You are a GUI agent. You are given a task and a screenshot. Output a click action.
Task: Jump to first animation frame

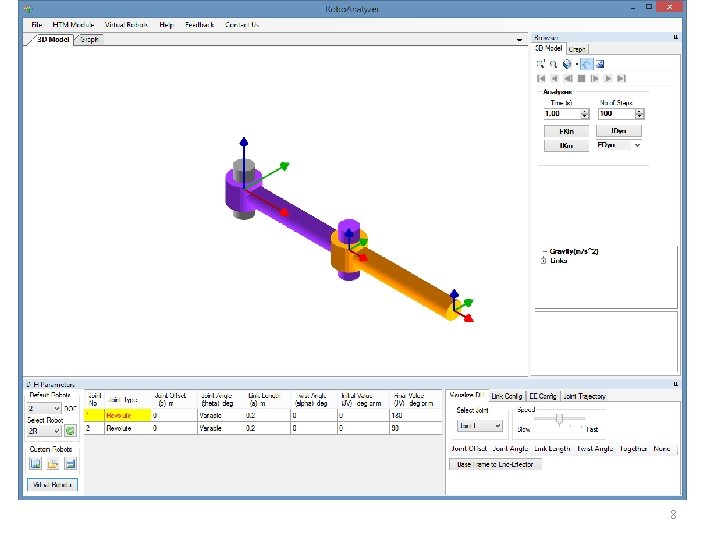click(541, 79)
